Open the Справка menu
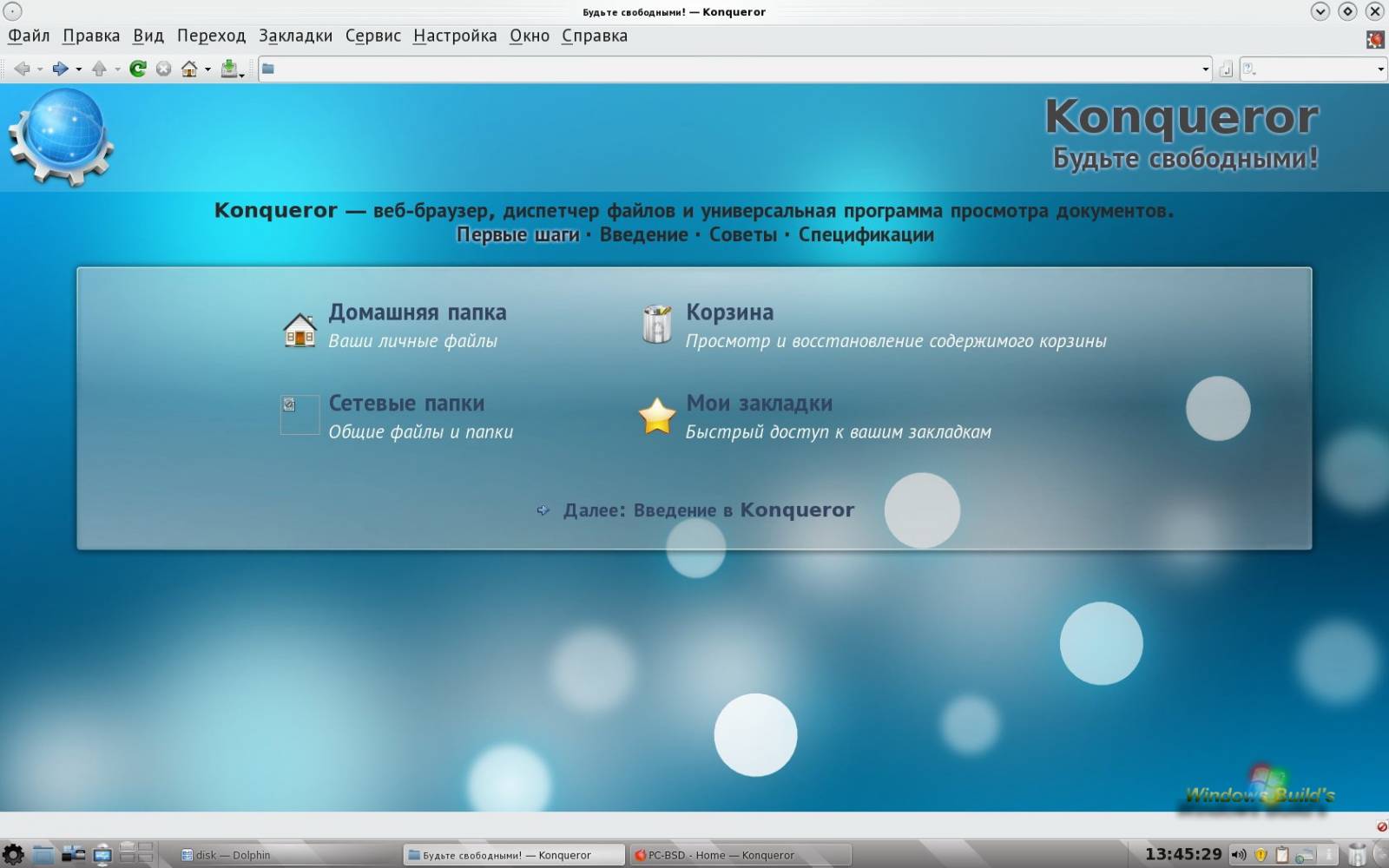This screenshot has height=868, width=1389. pyautogui.click(x=595, y=36)
